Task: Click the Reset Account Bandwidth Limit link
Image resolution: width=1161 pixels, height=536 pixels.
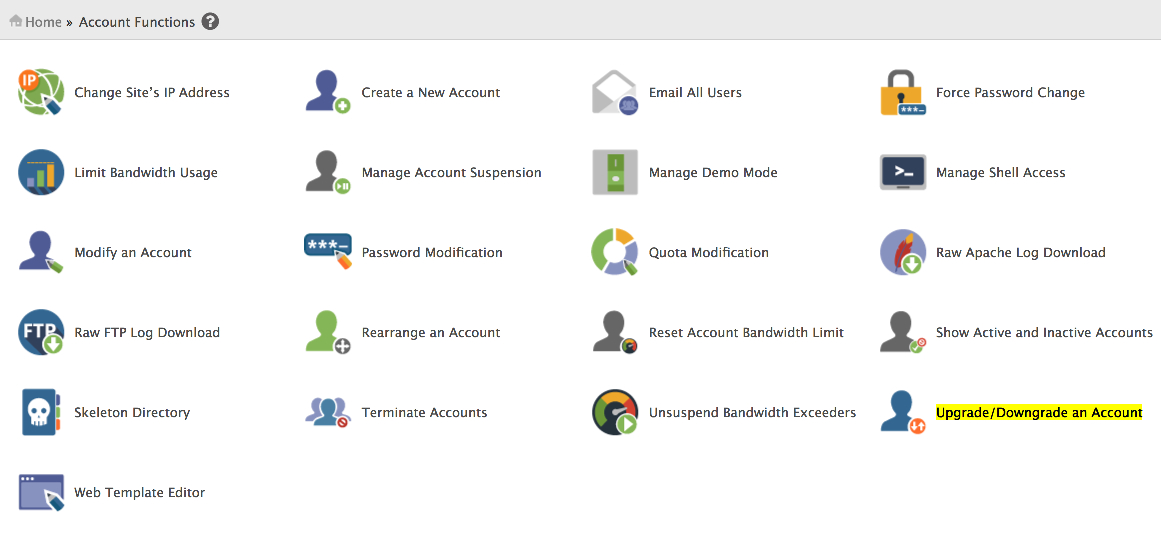Action: pyautogui.click(x=746, y=332)
